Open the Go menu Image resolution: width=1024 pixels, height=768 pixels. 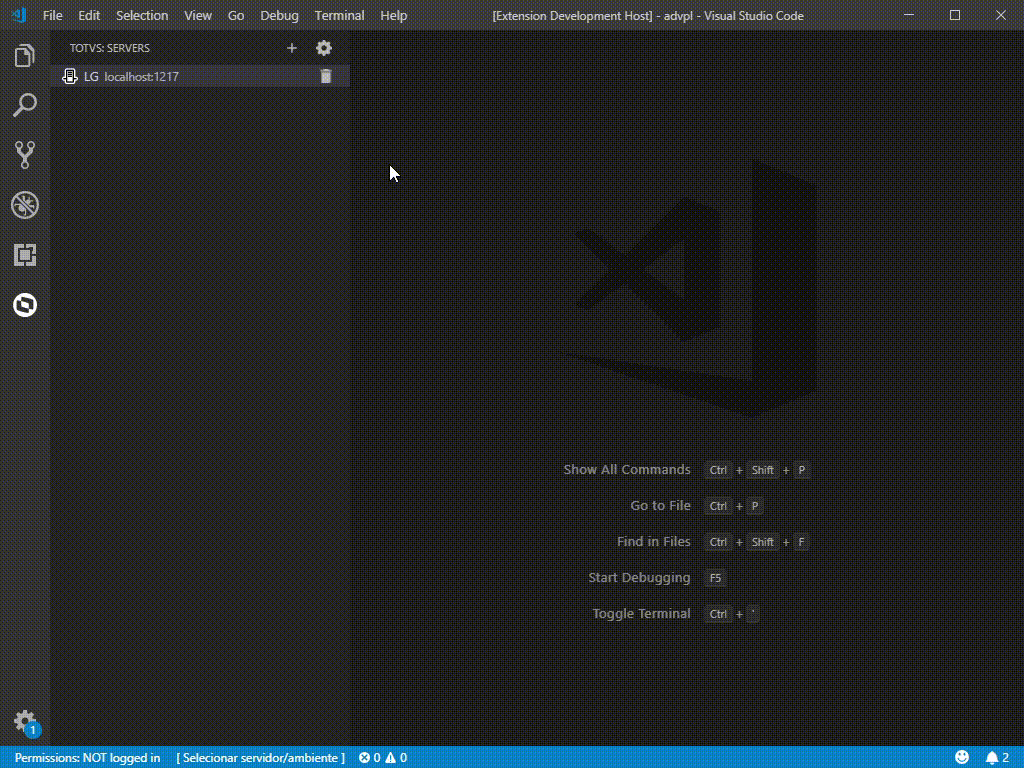236,16
